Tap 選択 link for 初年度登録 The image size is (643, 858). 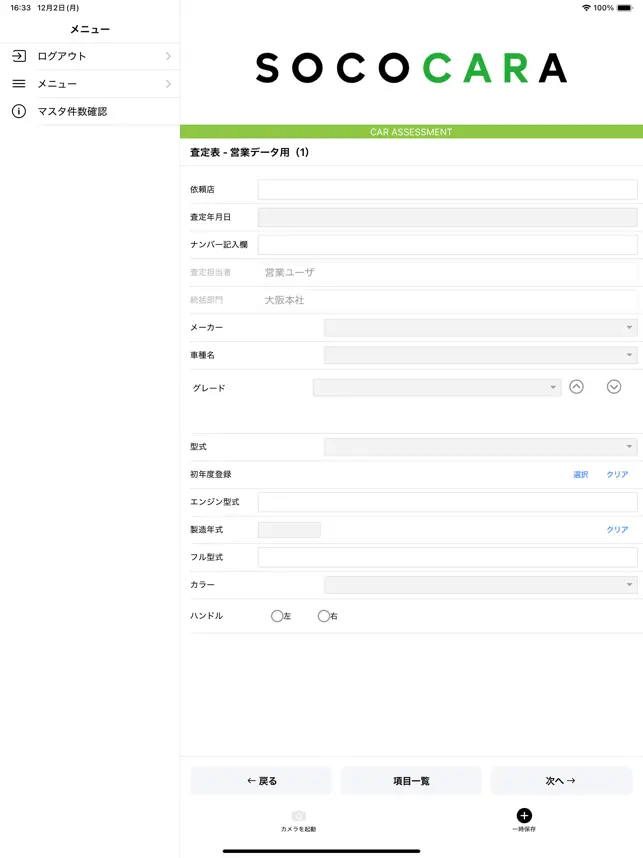(581, 474)
